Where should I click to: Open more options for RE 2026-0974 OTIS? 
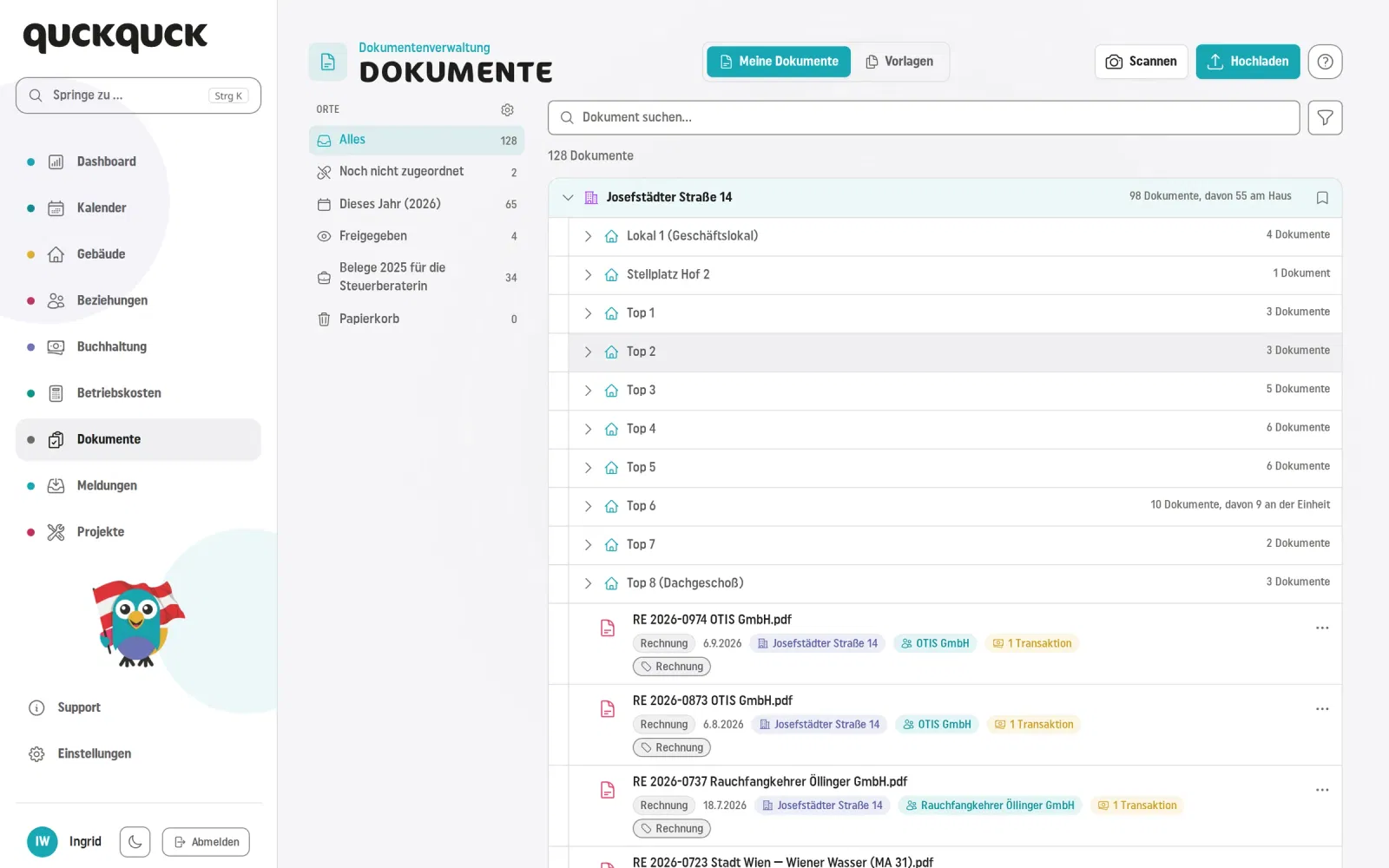[1322, 628]
